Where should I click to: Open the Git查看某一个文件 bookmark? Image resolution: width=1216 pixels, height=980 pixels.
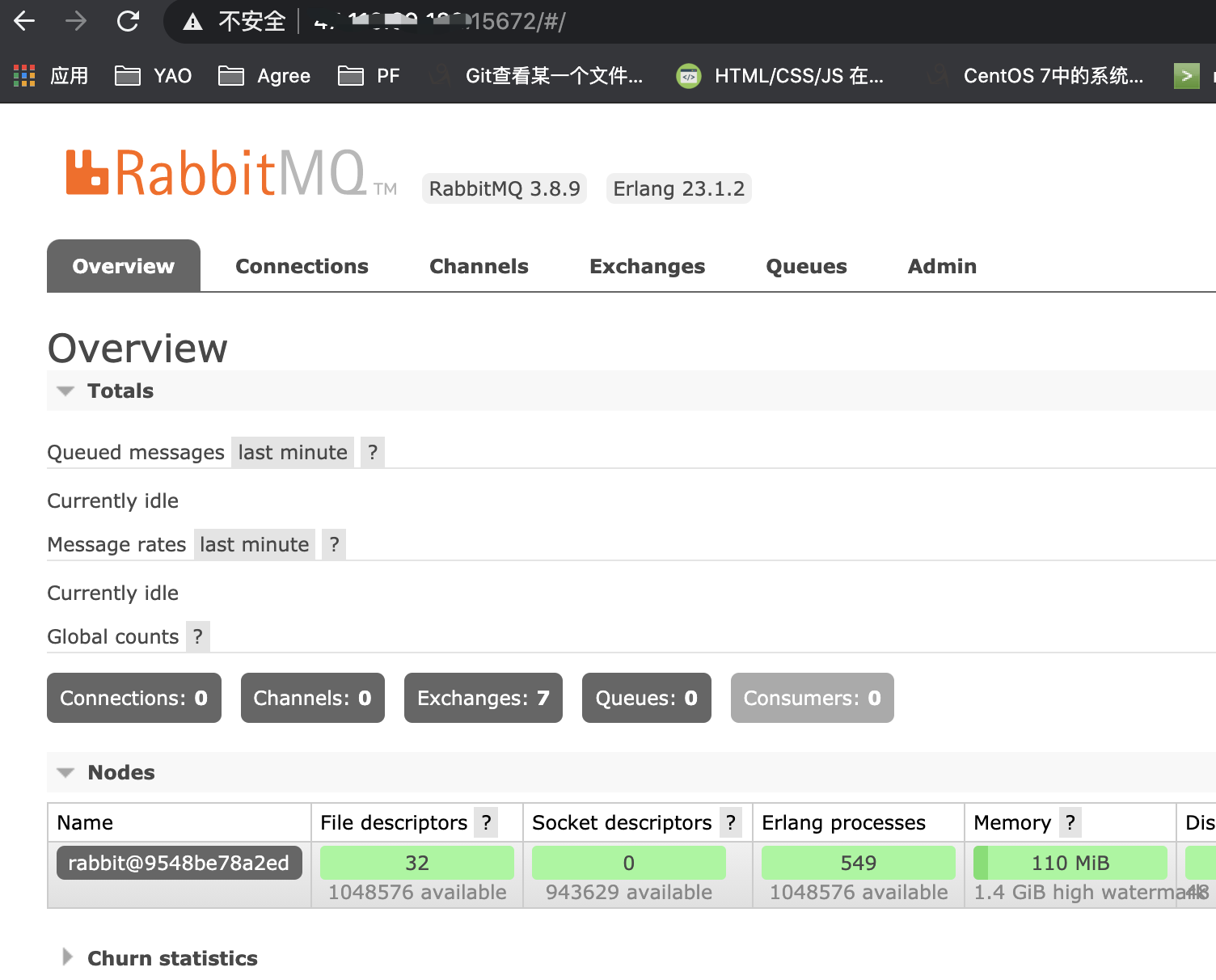click(535, 76)
